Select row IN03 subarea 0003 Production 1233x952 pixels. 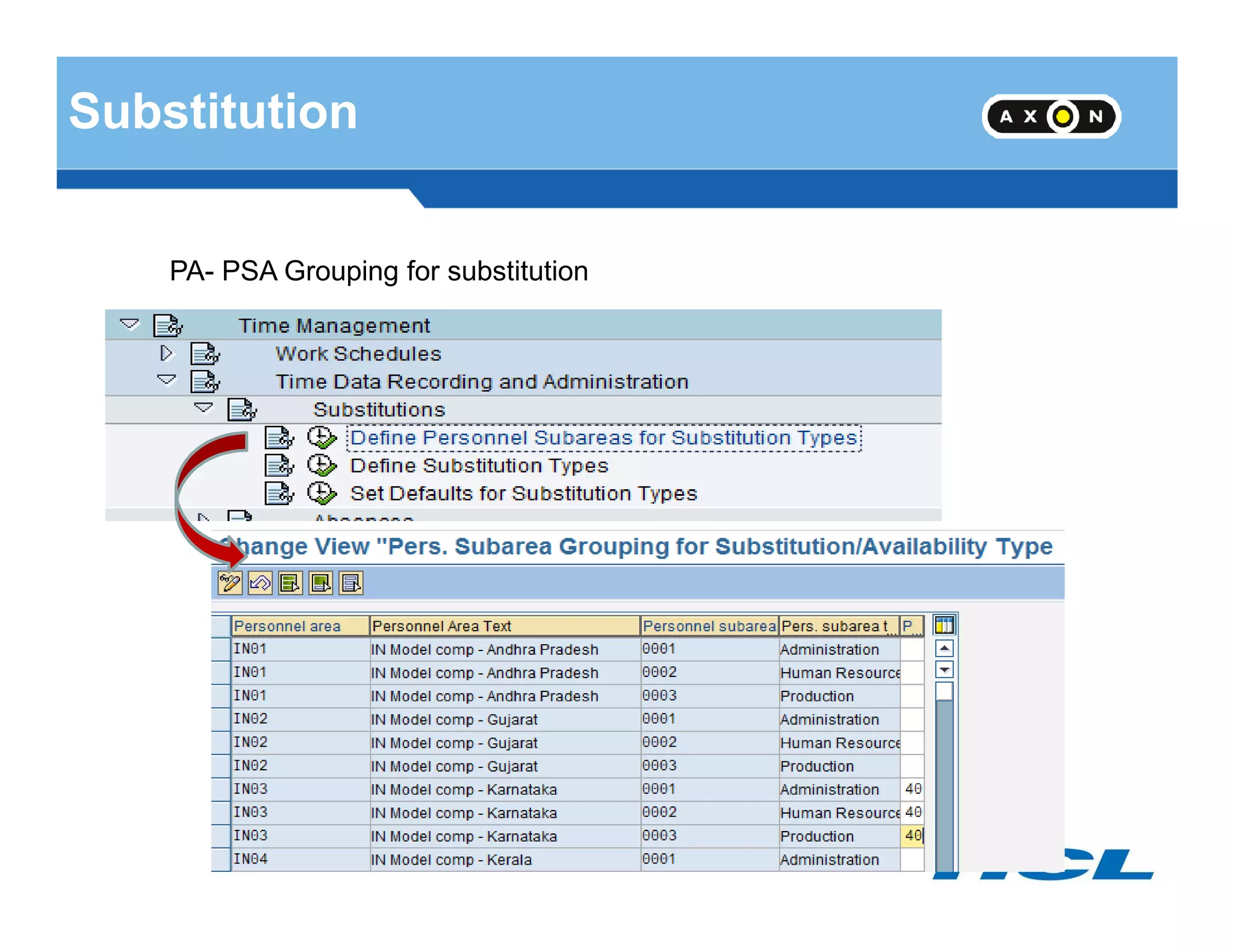(221, 836)
